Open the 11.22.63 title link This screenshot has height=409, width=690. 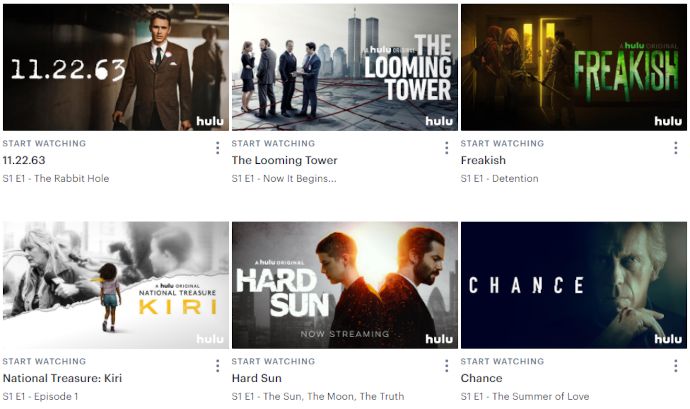(x=24, y=160)
